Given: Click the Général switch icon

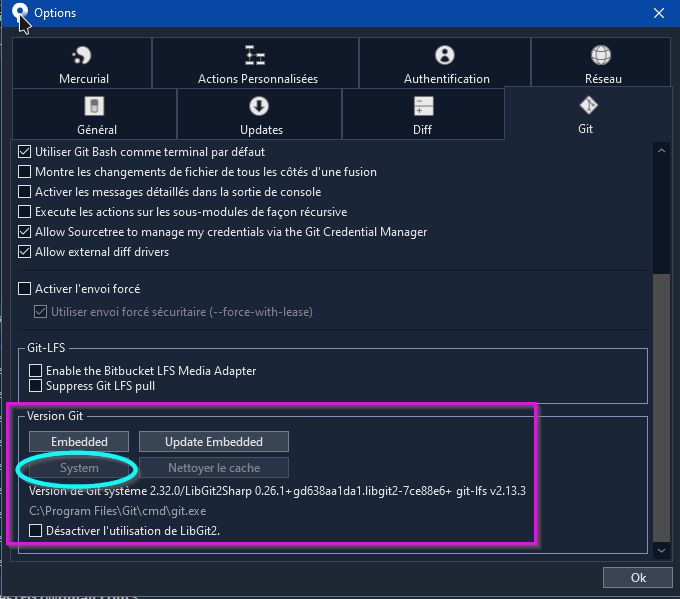Looking at the screenshot, I should 94,106.
